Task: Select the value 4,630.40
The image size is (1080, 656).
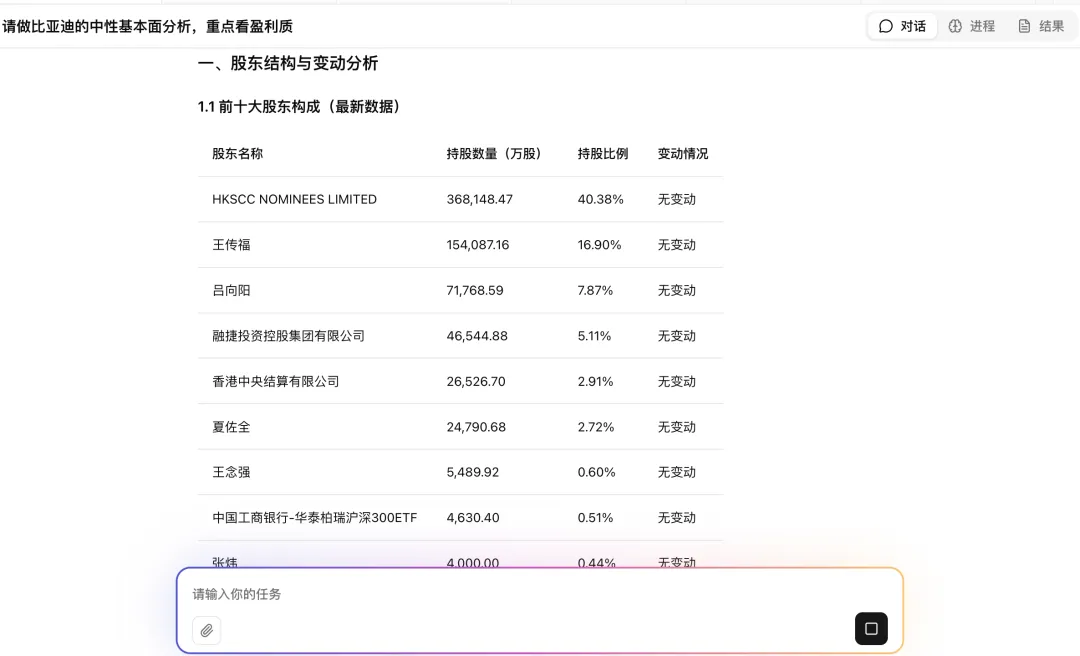Action: 472,517
